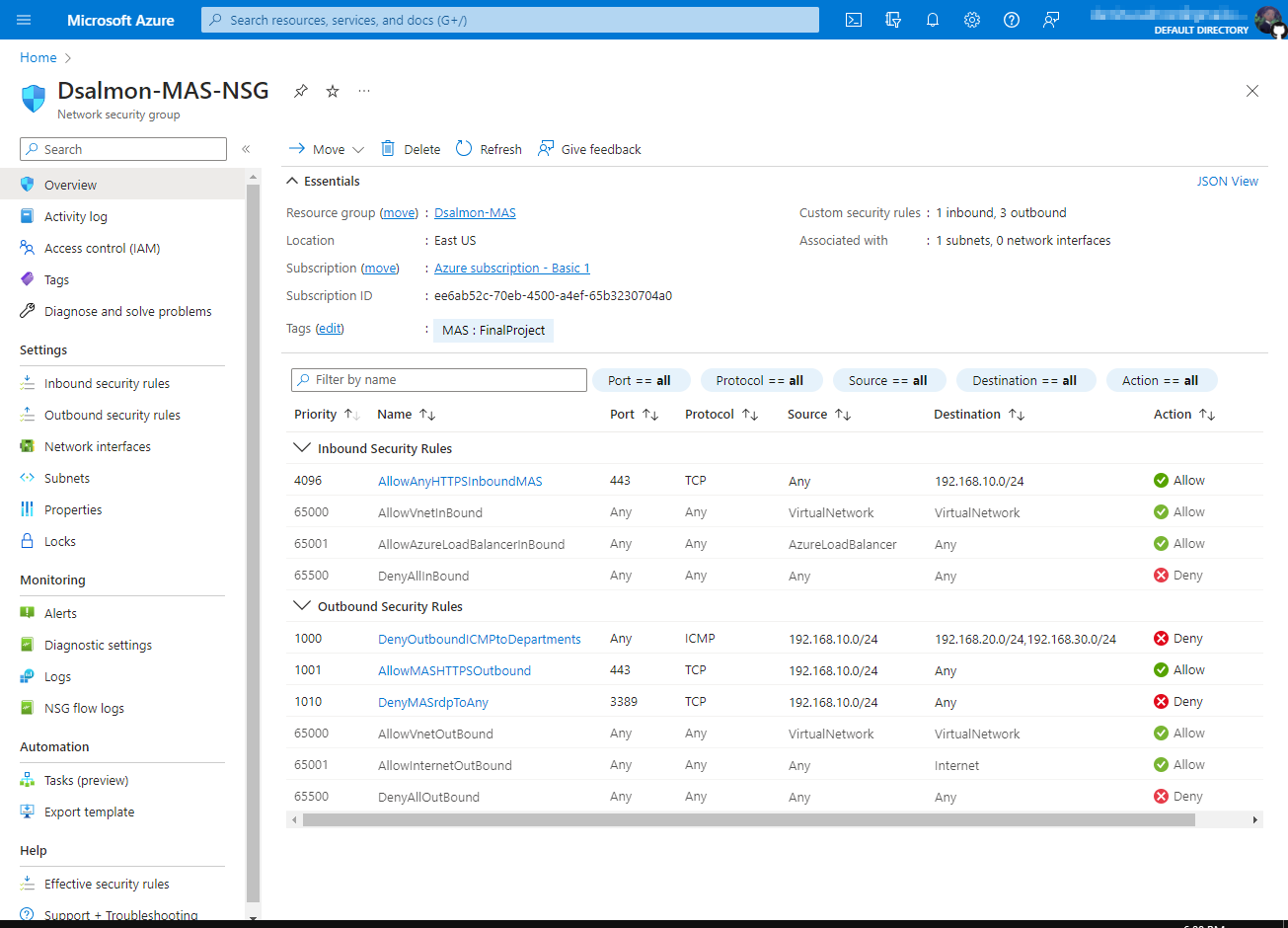Click Home breadcrumb link
The width and height of the screenshot is (1288, 928).
(38, 58)
